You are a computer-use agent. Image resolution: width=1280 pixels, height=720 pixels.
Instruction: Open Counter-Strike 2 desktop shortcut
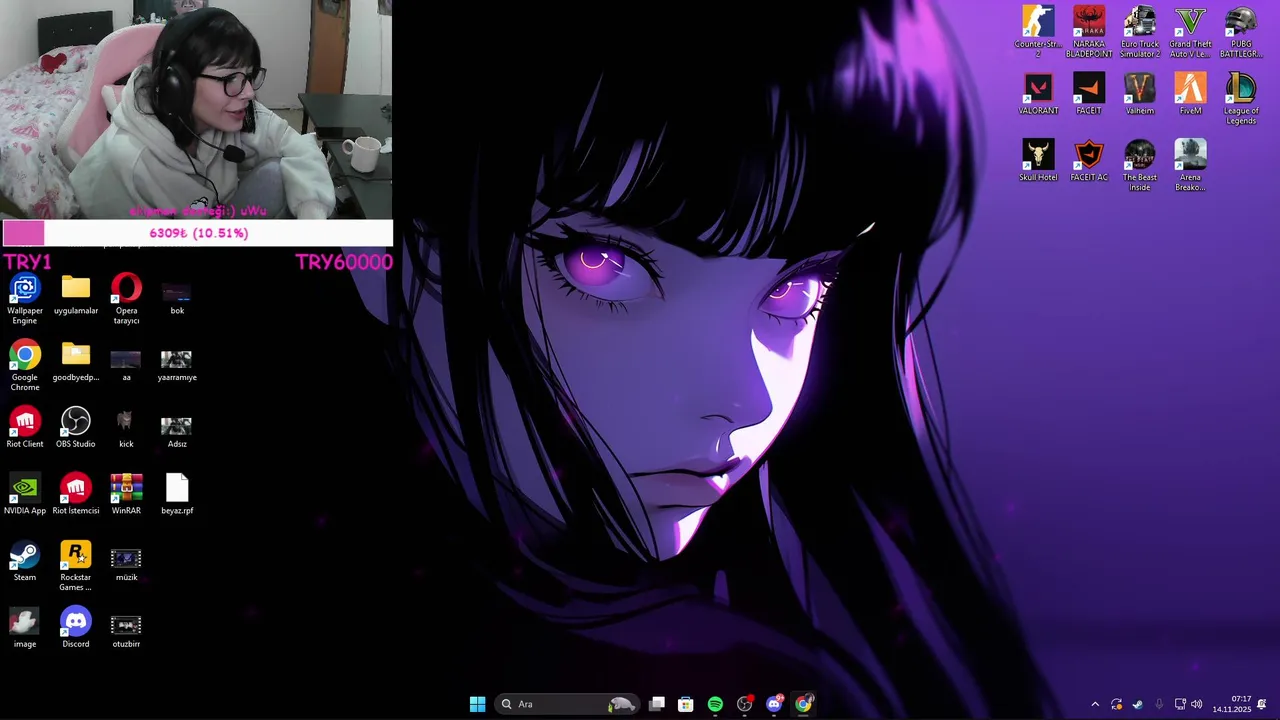point(1038,31)
